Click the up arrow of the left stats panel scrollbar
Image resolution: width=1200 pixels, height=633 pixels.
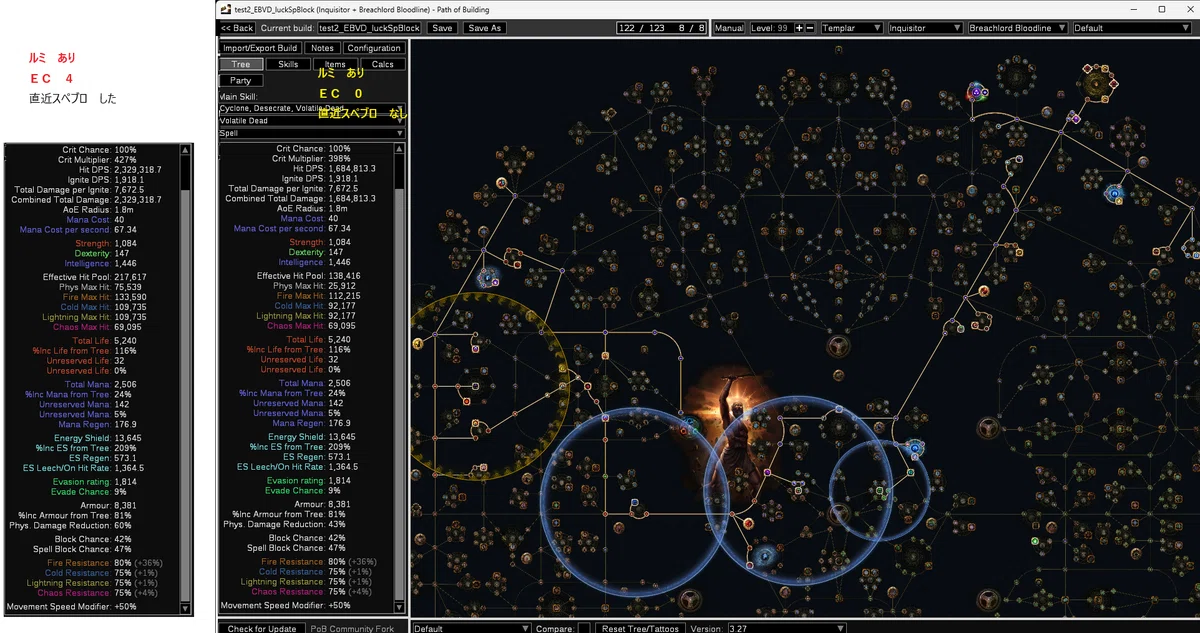tap(185, 149)
